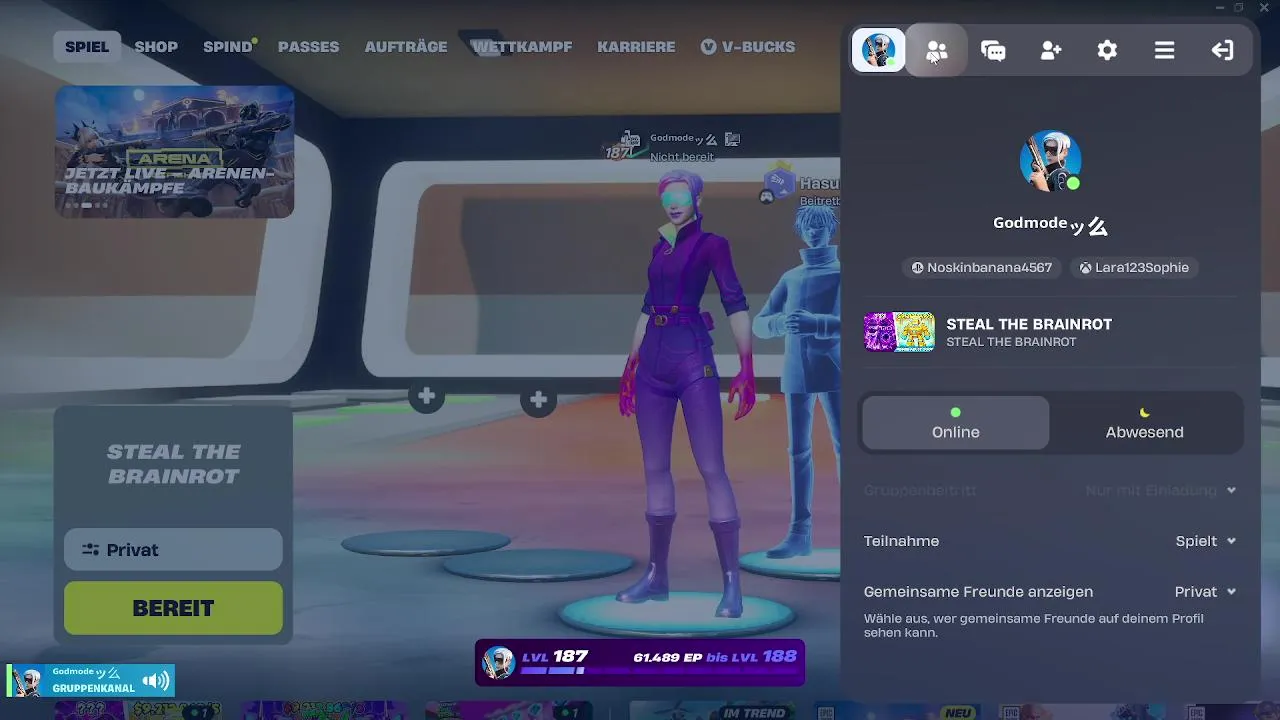Click the speaker icon in group channel
This screenshot has width=1280, height=720.
pos(155,681)
